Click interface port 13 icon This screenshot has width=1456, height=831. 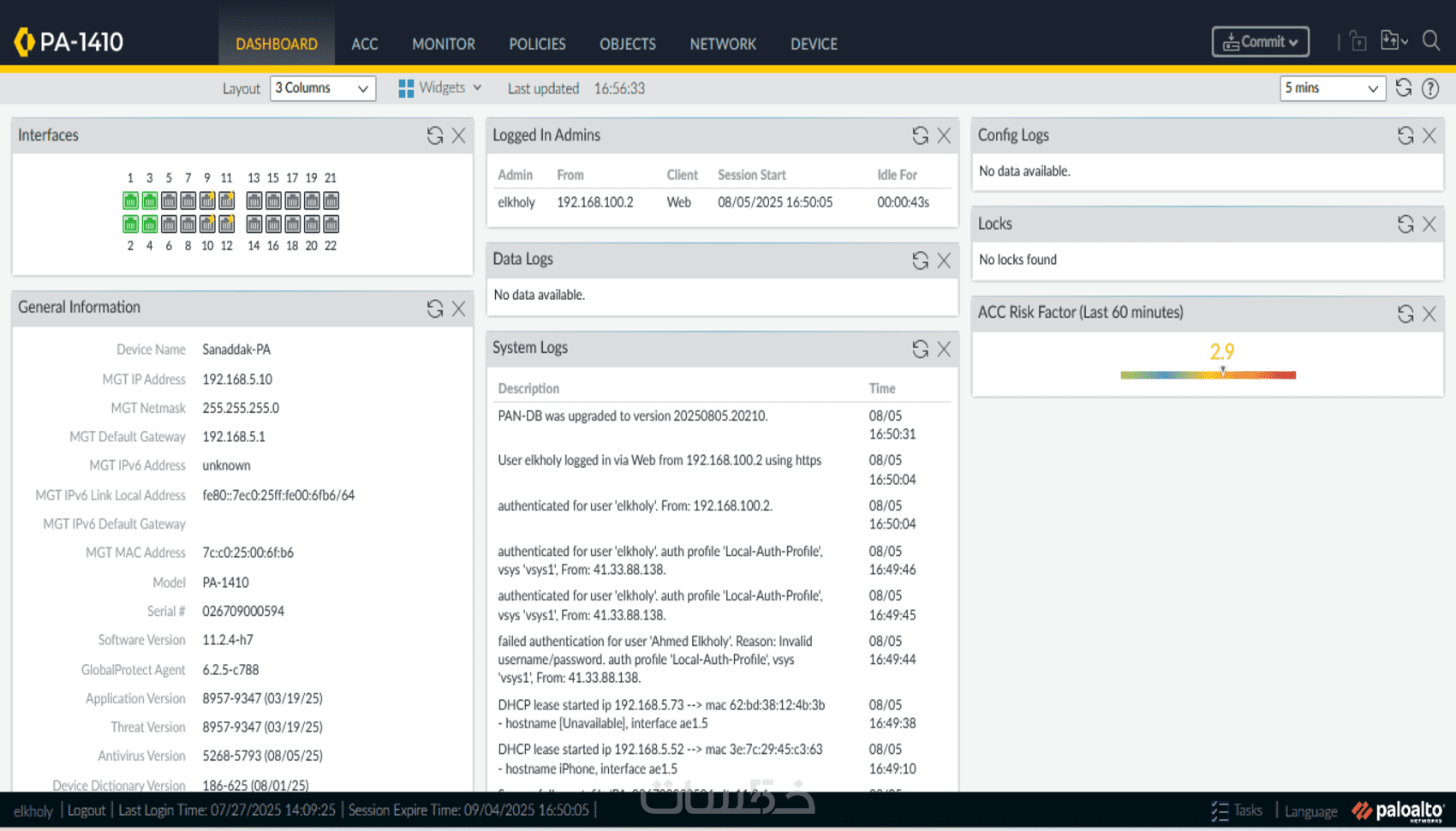pos(254,200)
